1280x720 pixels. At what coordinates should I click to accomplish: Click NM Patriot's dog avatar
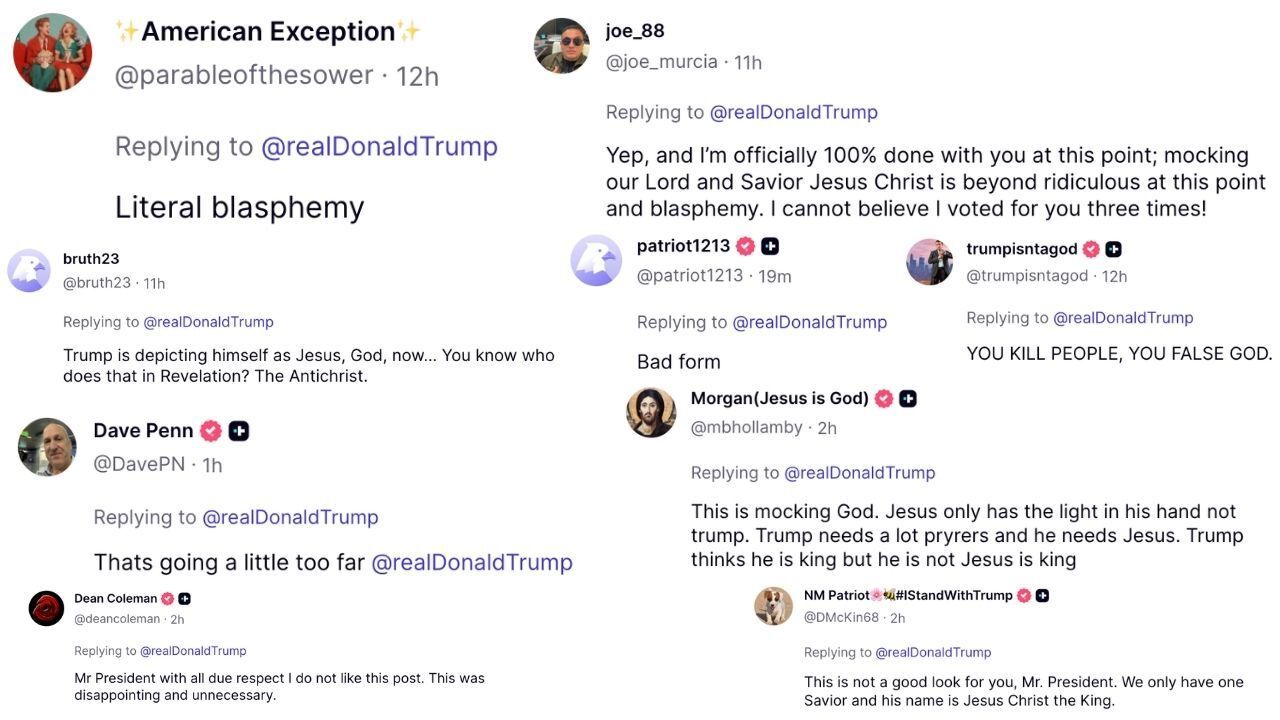coord(773,606)
